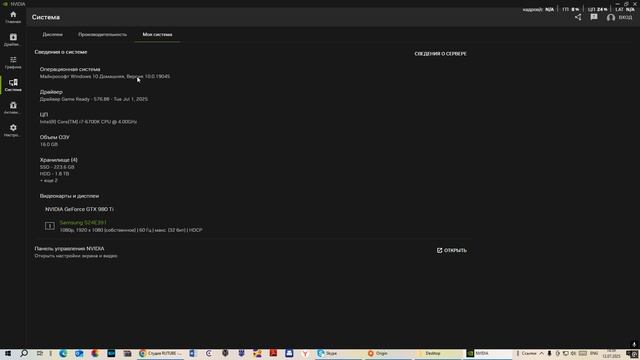The image size is (640, 360).
Task: Open the fifth sidebar section above Settings
Action: click(13, 108)
